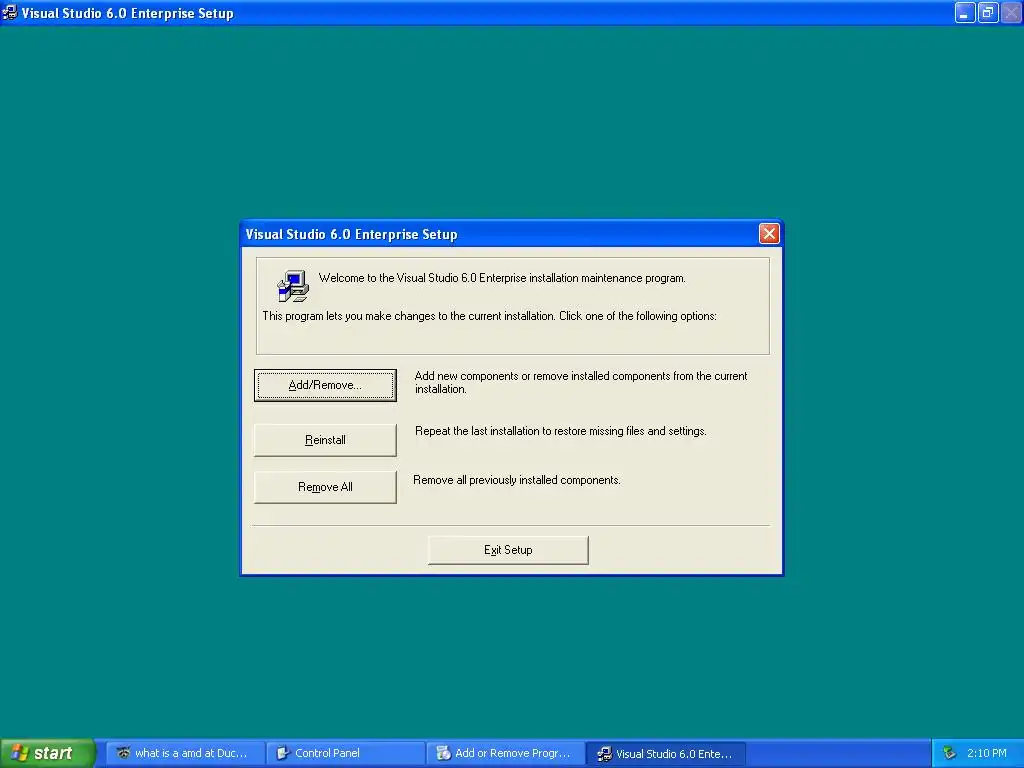This screenshot has height=768, width=1024.
Task: Switch to Control Panel in the taskbar
Action: [345, 753]
